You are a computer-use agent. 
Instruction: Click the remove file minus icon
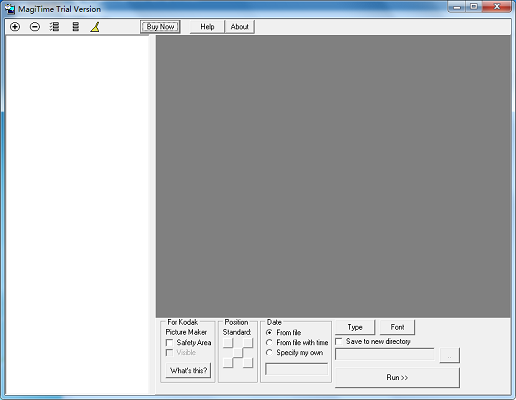pyautogui.click(x=35, y=27)
